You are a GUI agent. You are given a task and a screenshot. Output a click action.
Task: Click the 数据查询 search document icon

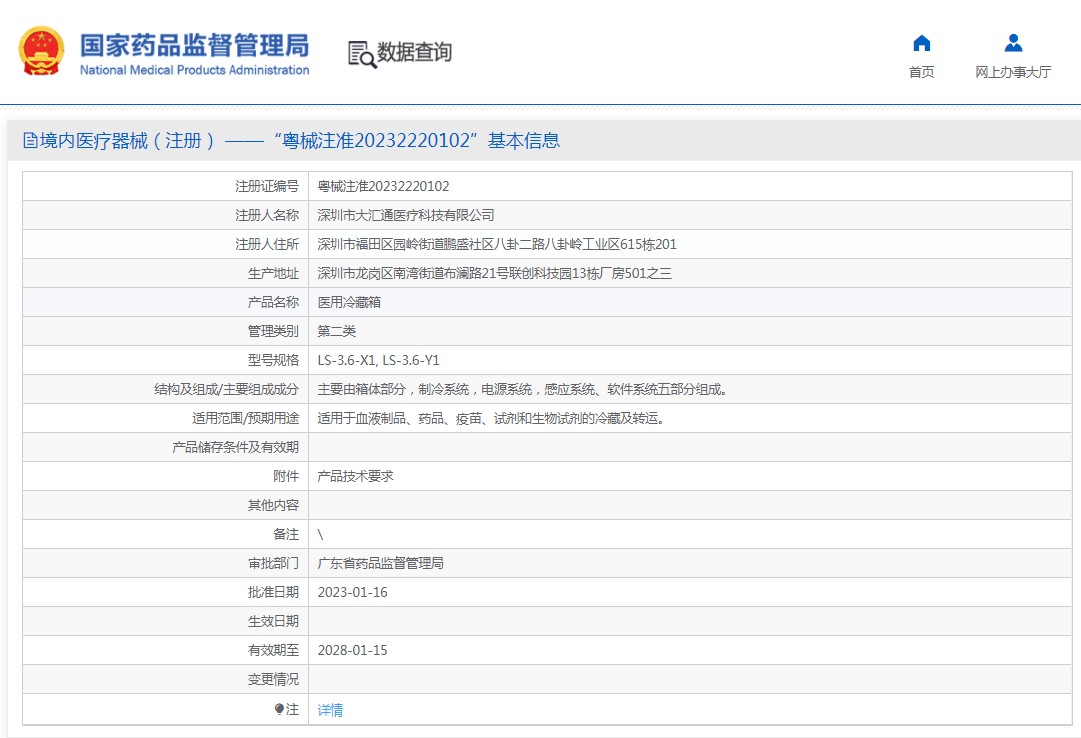pos(361,54)
